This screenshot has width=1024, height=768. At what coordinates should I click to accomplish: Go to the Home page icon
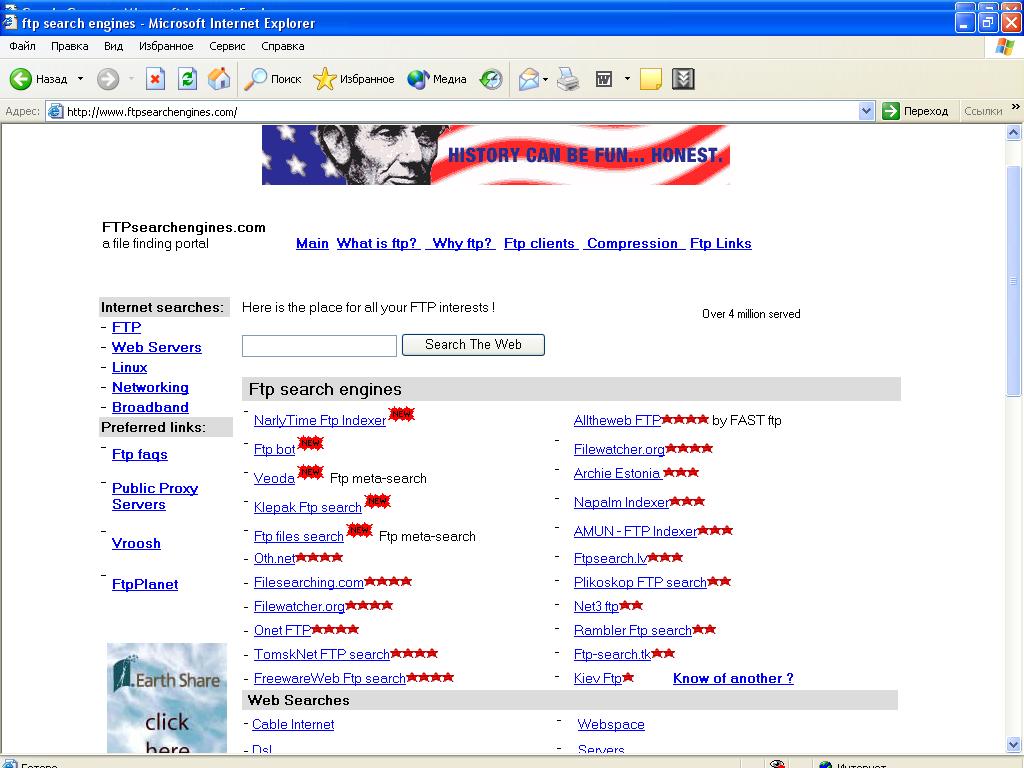pyautogui.click(x=219, y=79)
